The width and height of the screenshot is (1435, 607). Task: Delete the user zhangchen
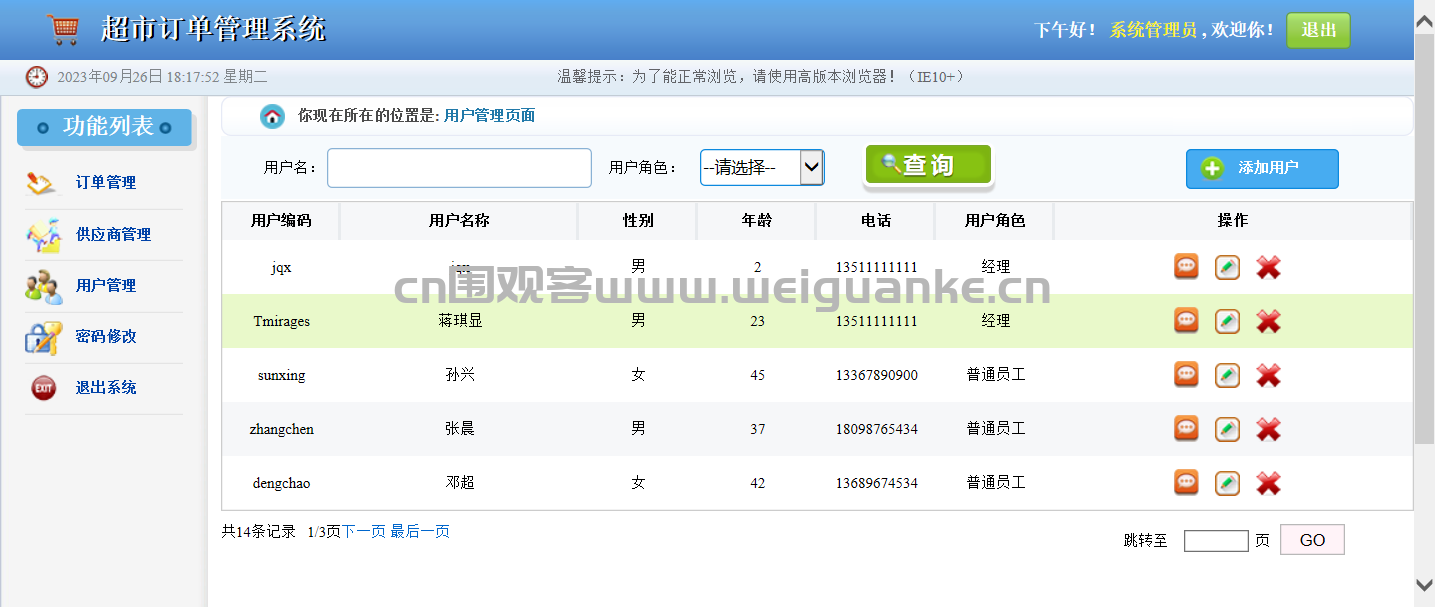(1268, 430)
